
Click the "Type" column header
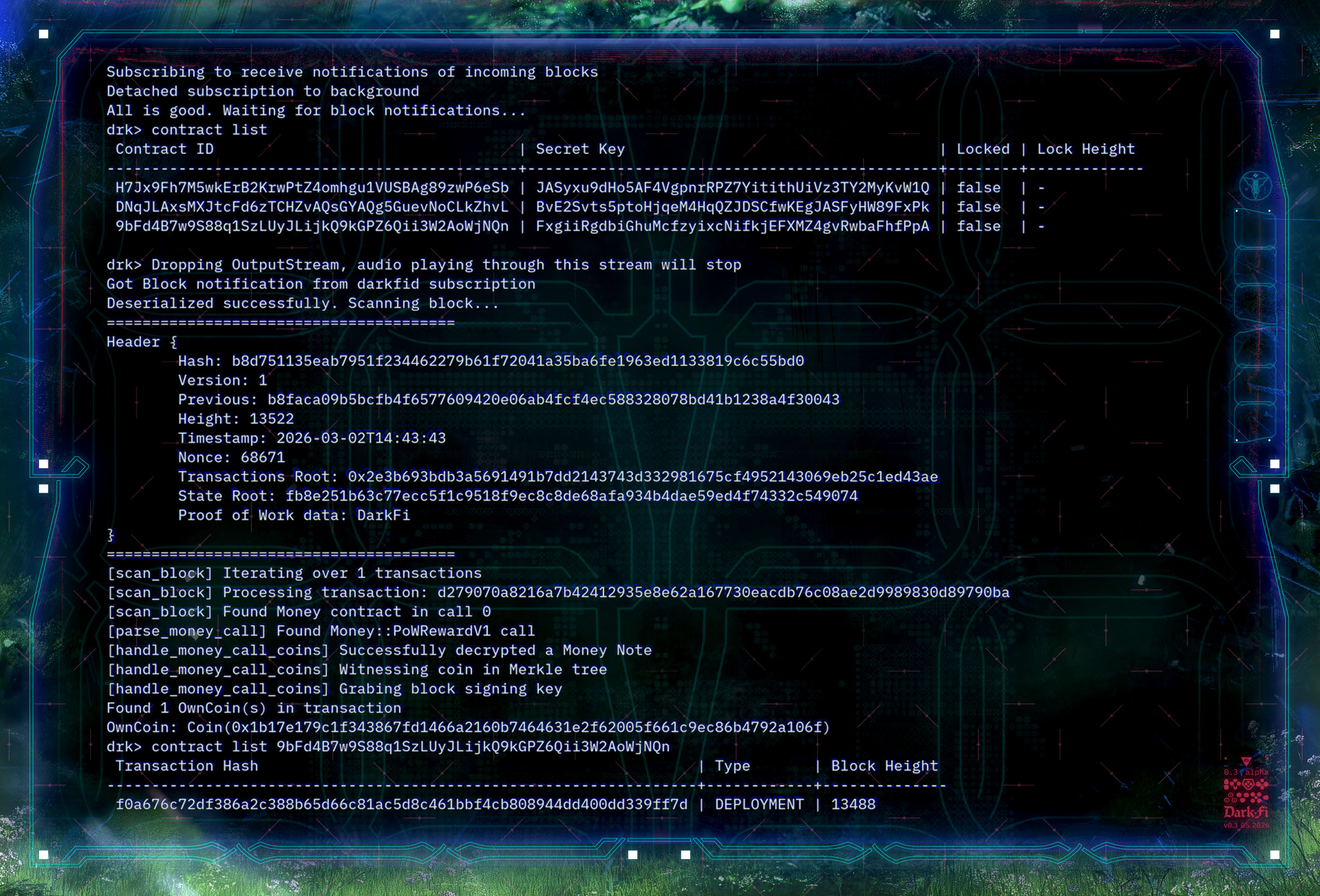pyautogui.click(x=732, y=767)
